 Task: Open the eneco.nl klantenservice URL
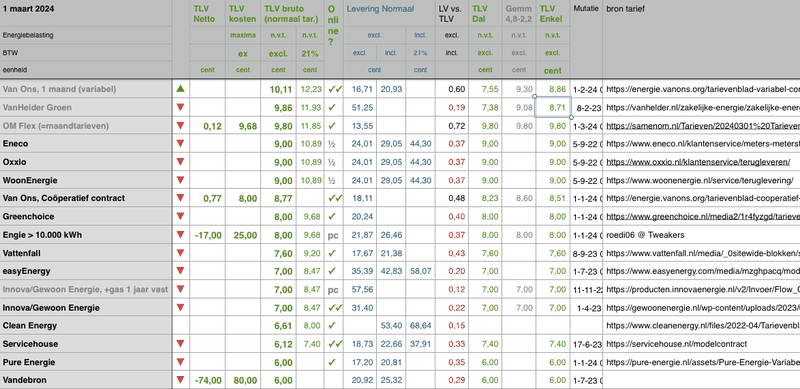[703, 143]
